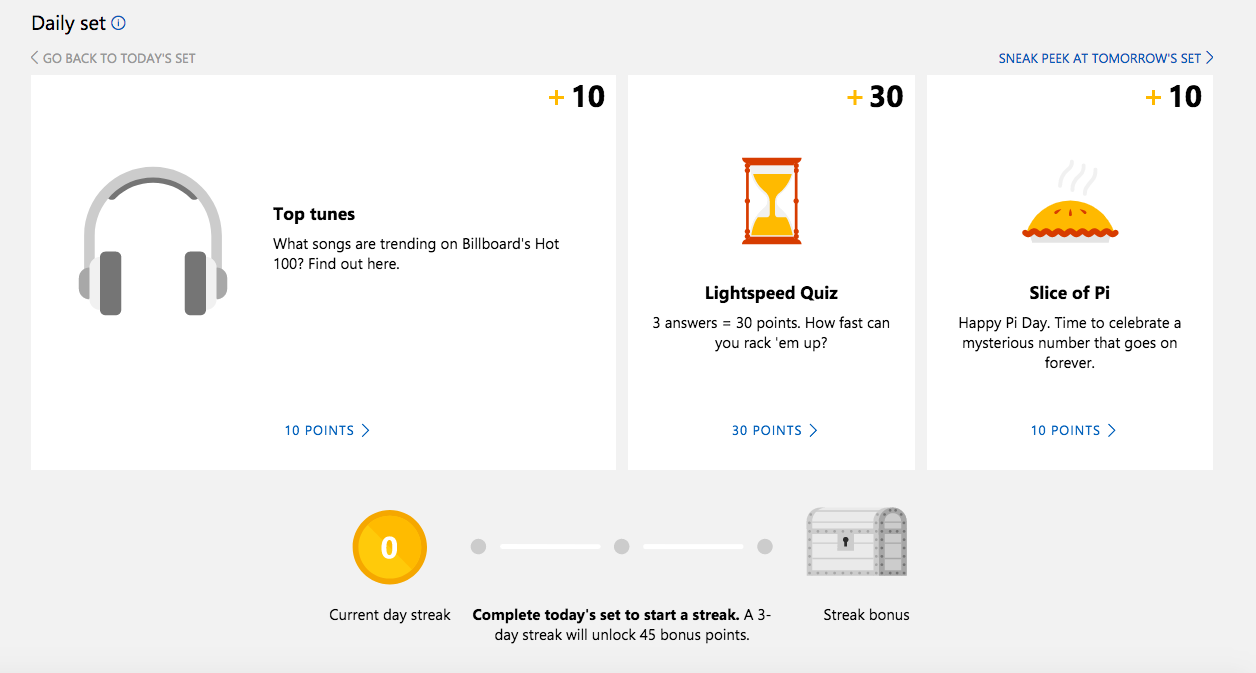Start the Lightspeed Quiz 30 points activity
Screen dimensions: 1256x673
(x=765, y=430)
